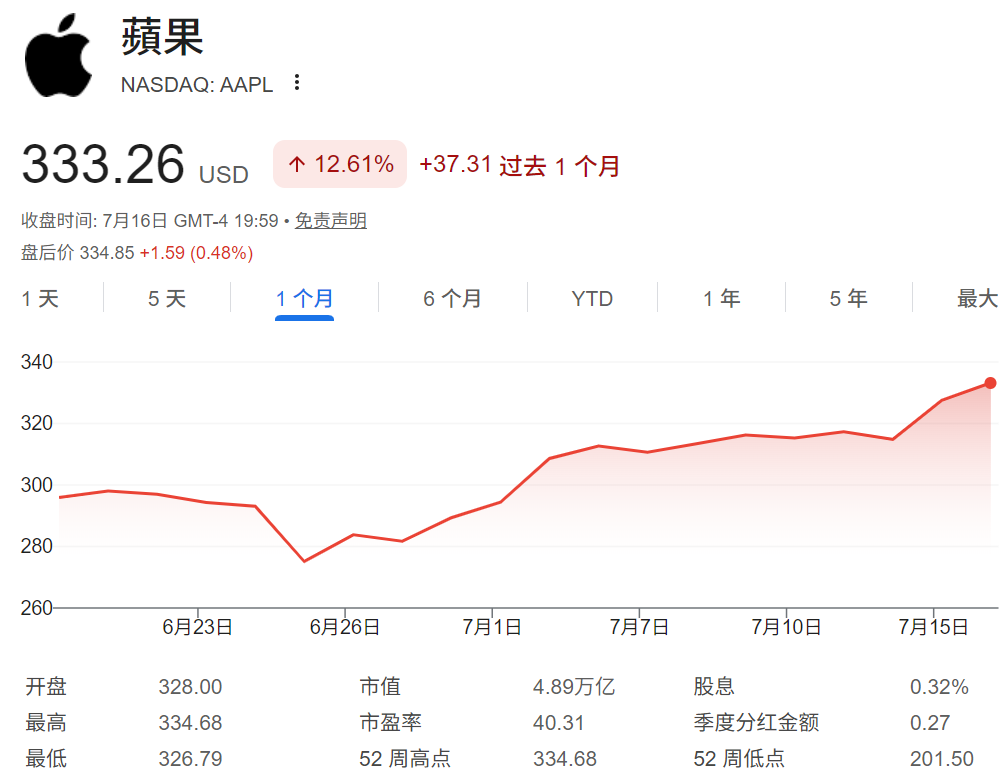This screenshot has height=776, width=1005.
Task: Click the 260 y-axis label
Action: click(x=37, y=607)
